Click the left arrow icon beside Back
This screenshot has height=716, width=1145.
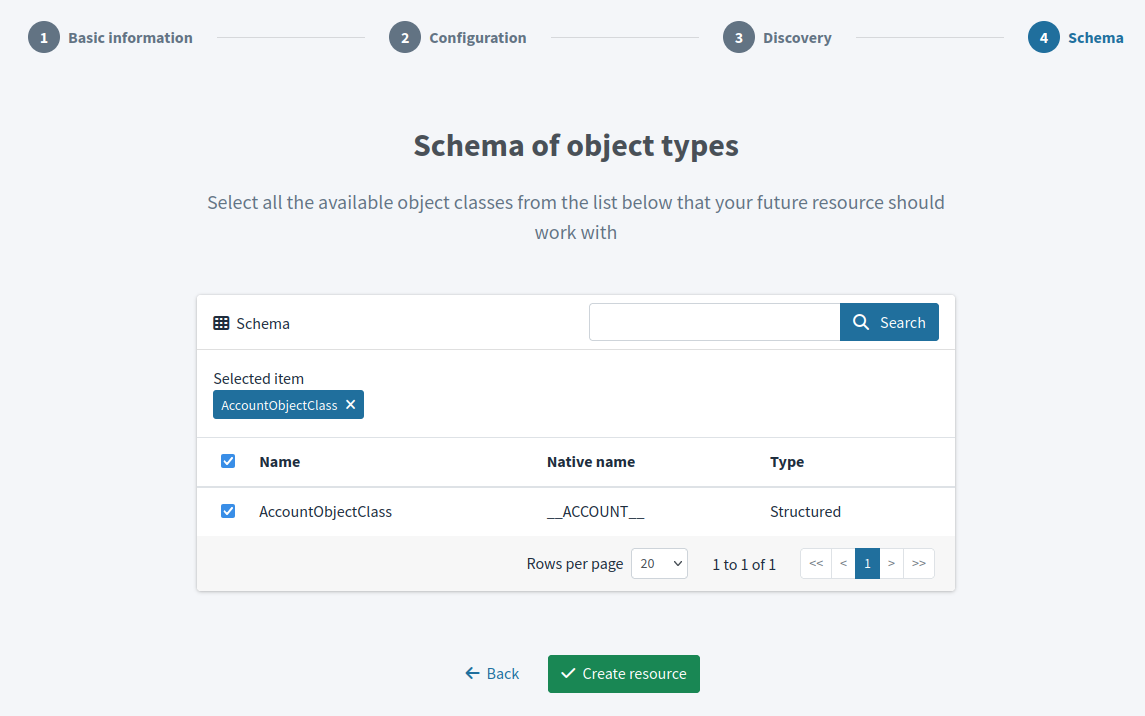click(471, 673)
